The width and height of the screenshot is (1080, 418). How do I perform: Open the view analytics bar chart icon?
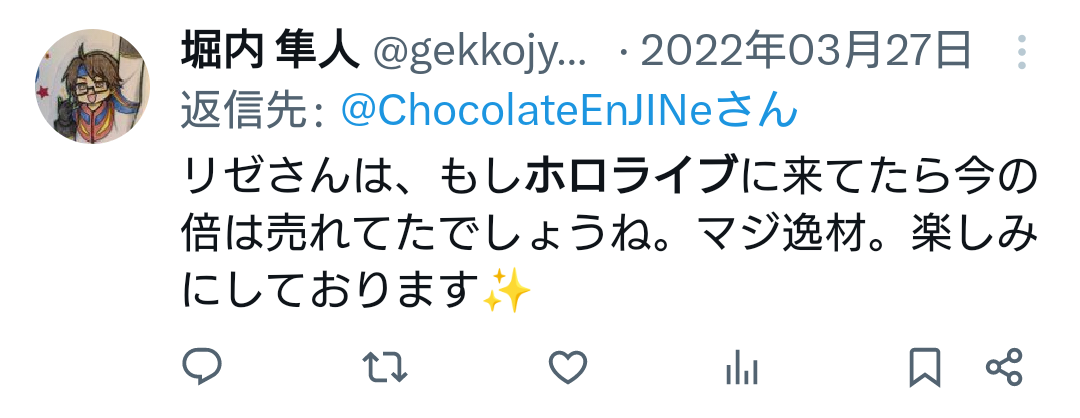point(742,368)
